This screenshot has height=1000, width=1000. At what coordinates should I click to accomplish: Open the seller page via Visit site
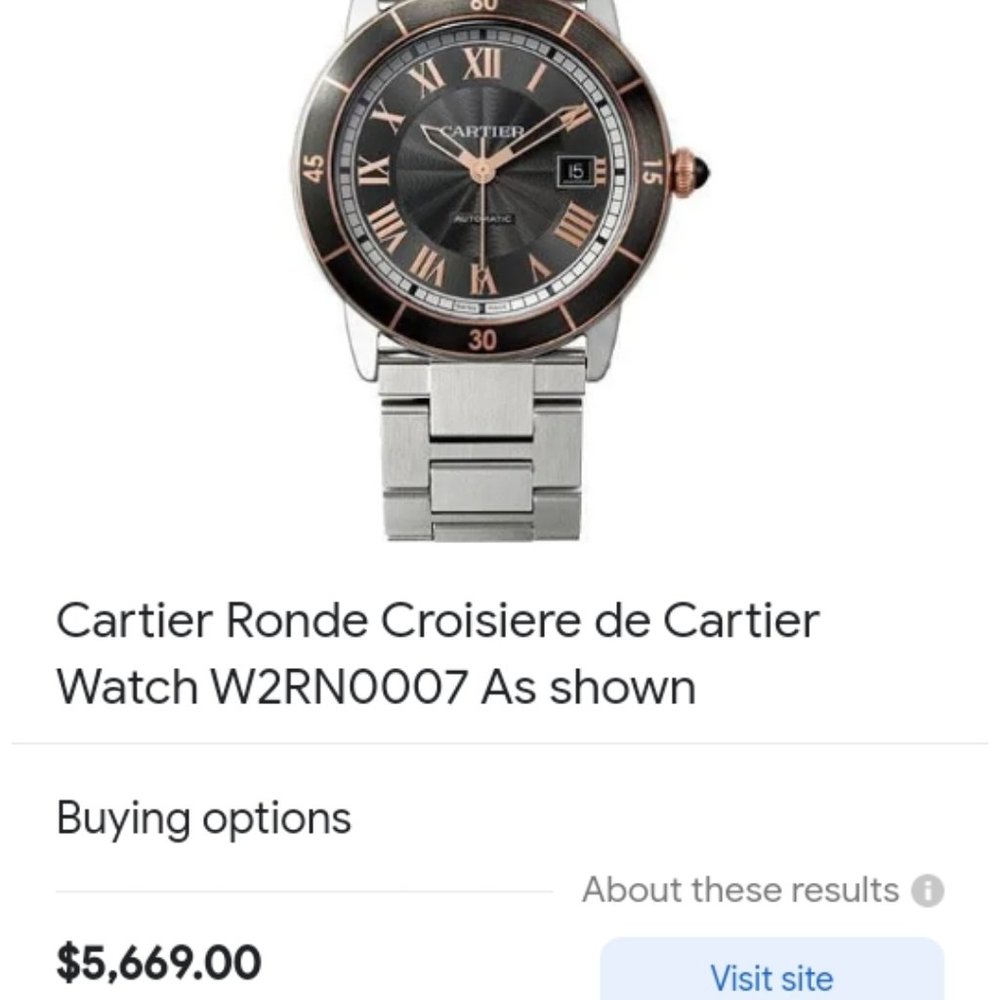pyautogui.click(x=770, y=975)
